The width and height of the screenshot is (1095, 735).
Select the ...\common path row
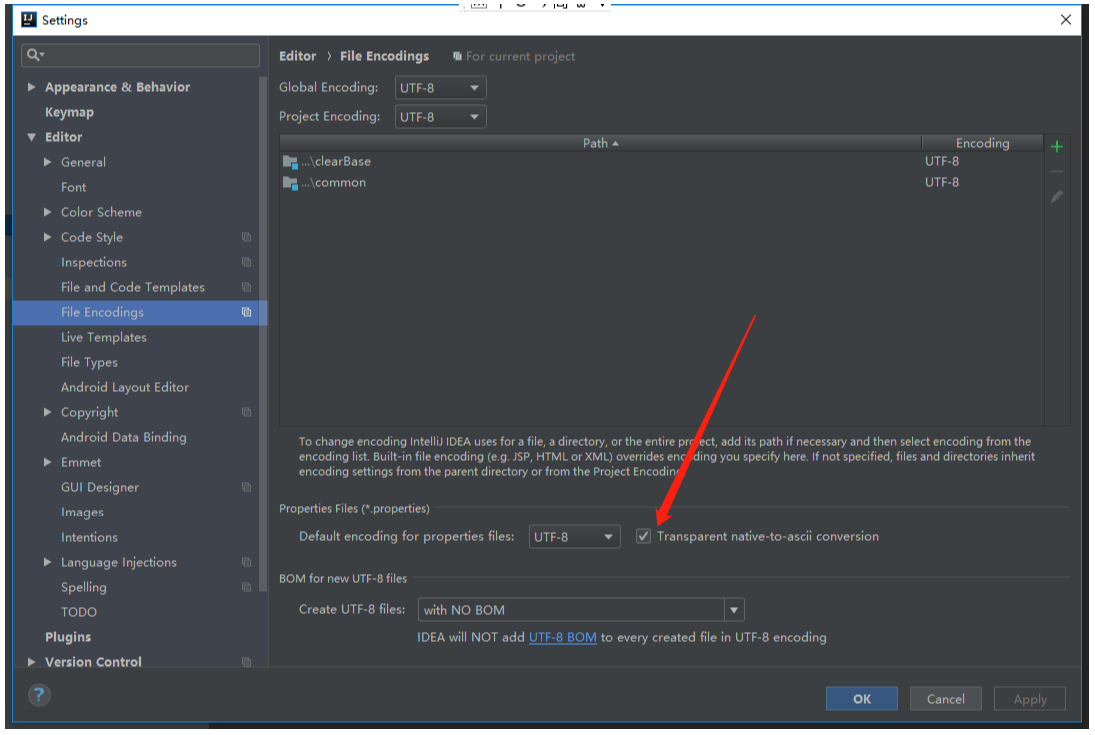pyautogui.click(x=661, y=182)
